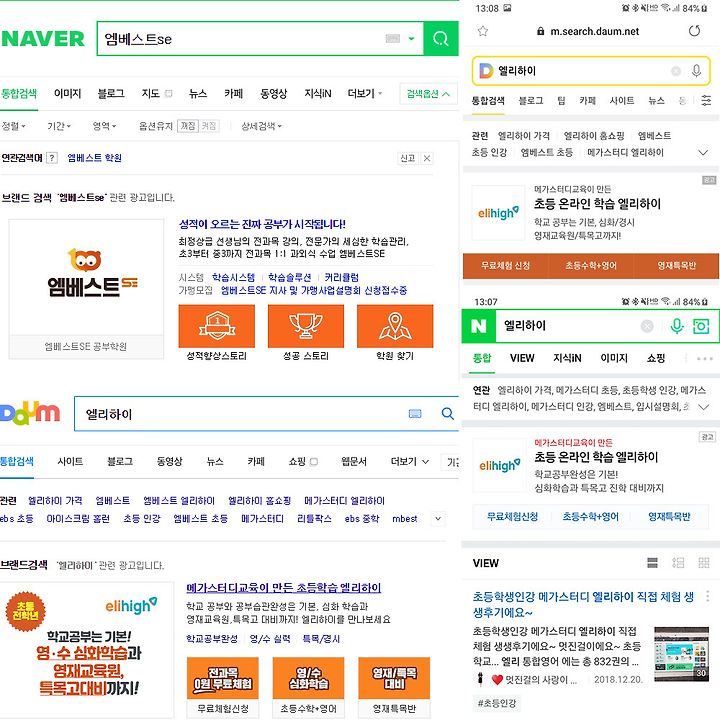Tap the #초등인강 hashtag chip
Viewport: 720px width, 720px height.
pyautogui.click(x=497, y=703)
